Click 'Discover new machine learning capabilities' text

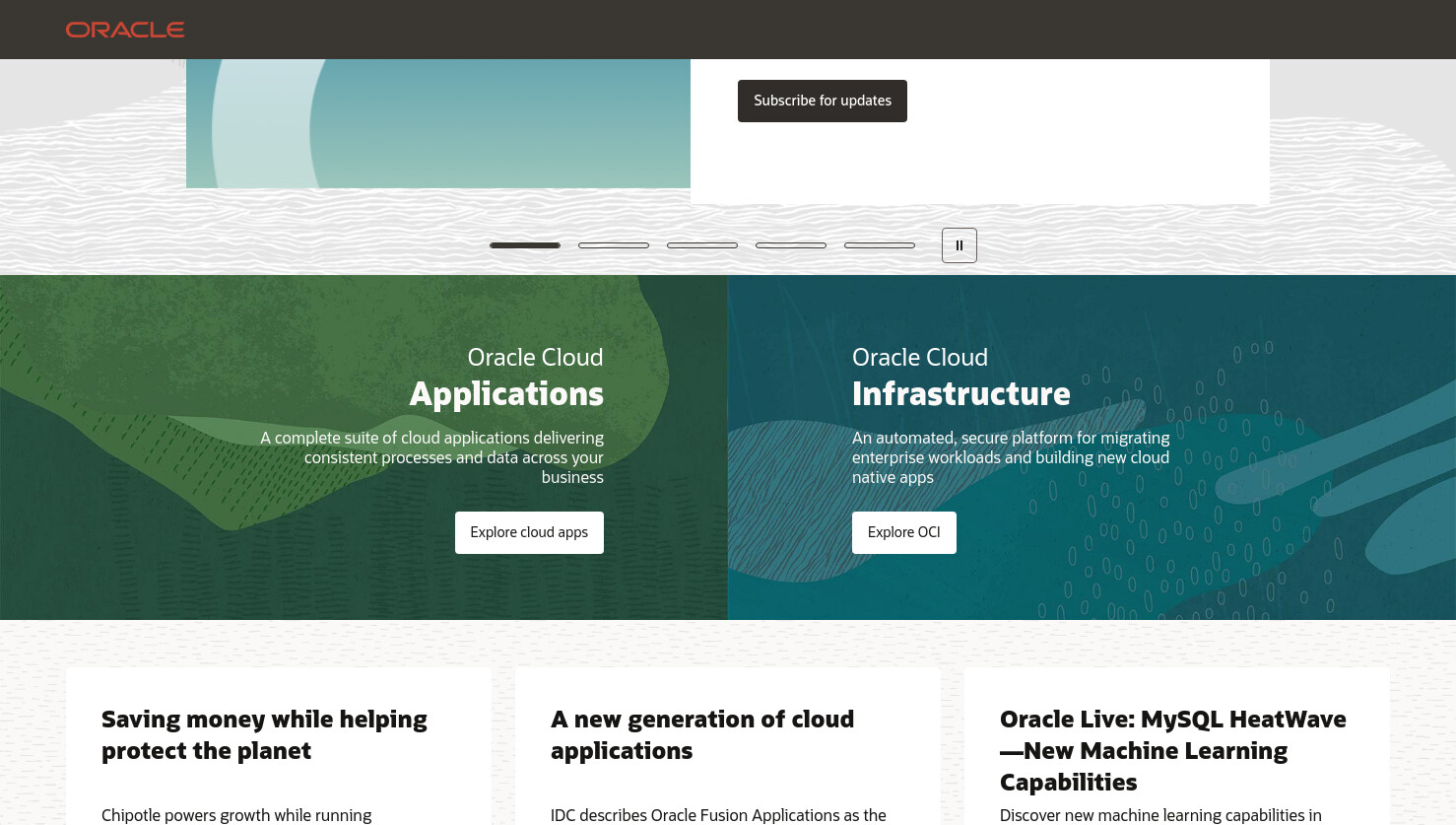(x=1160, y=815)
